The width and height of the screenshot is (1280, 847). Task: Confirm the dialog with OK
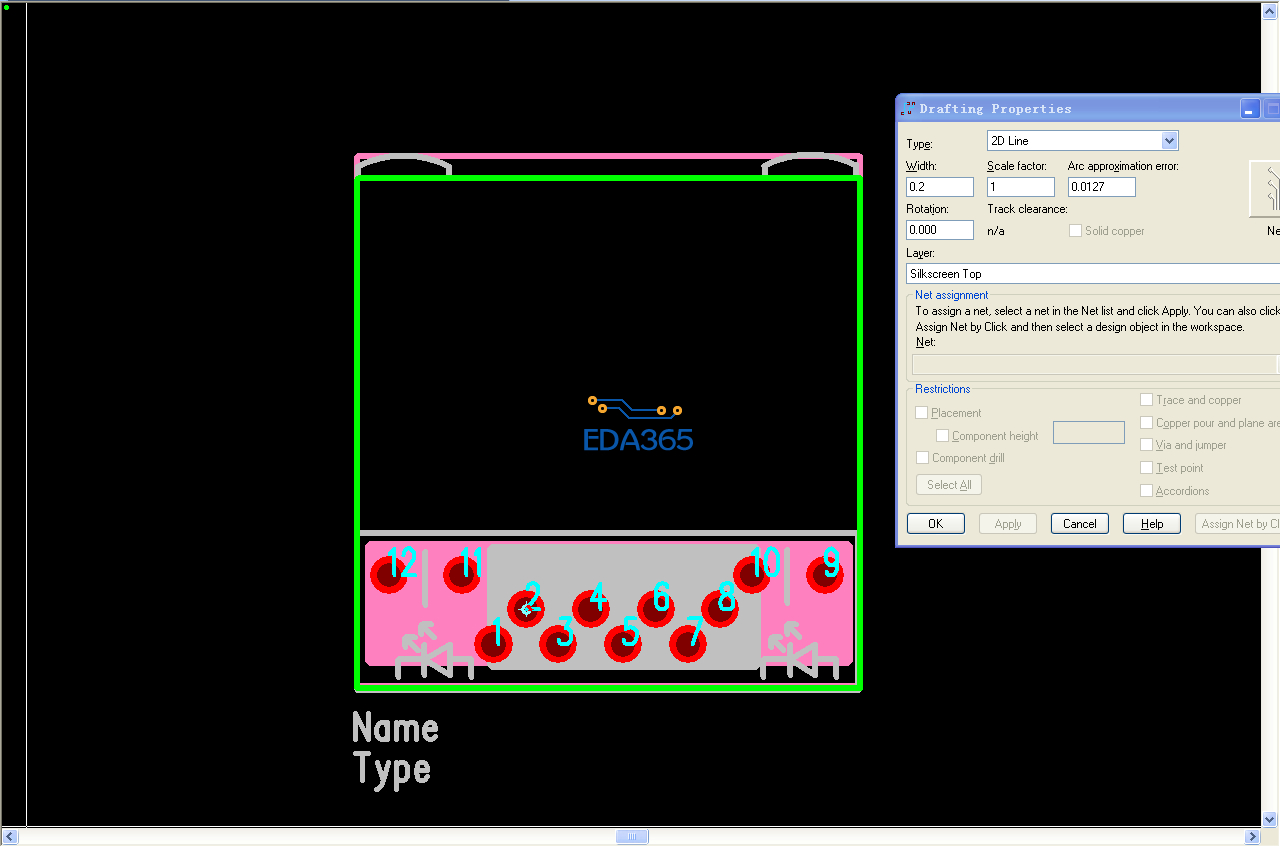936,524
